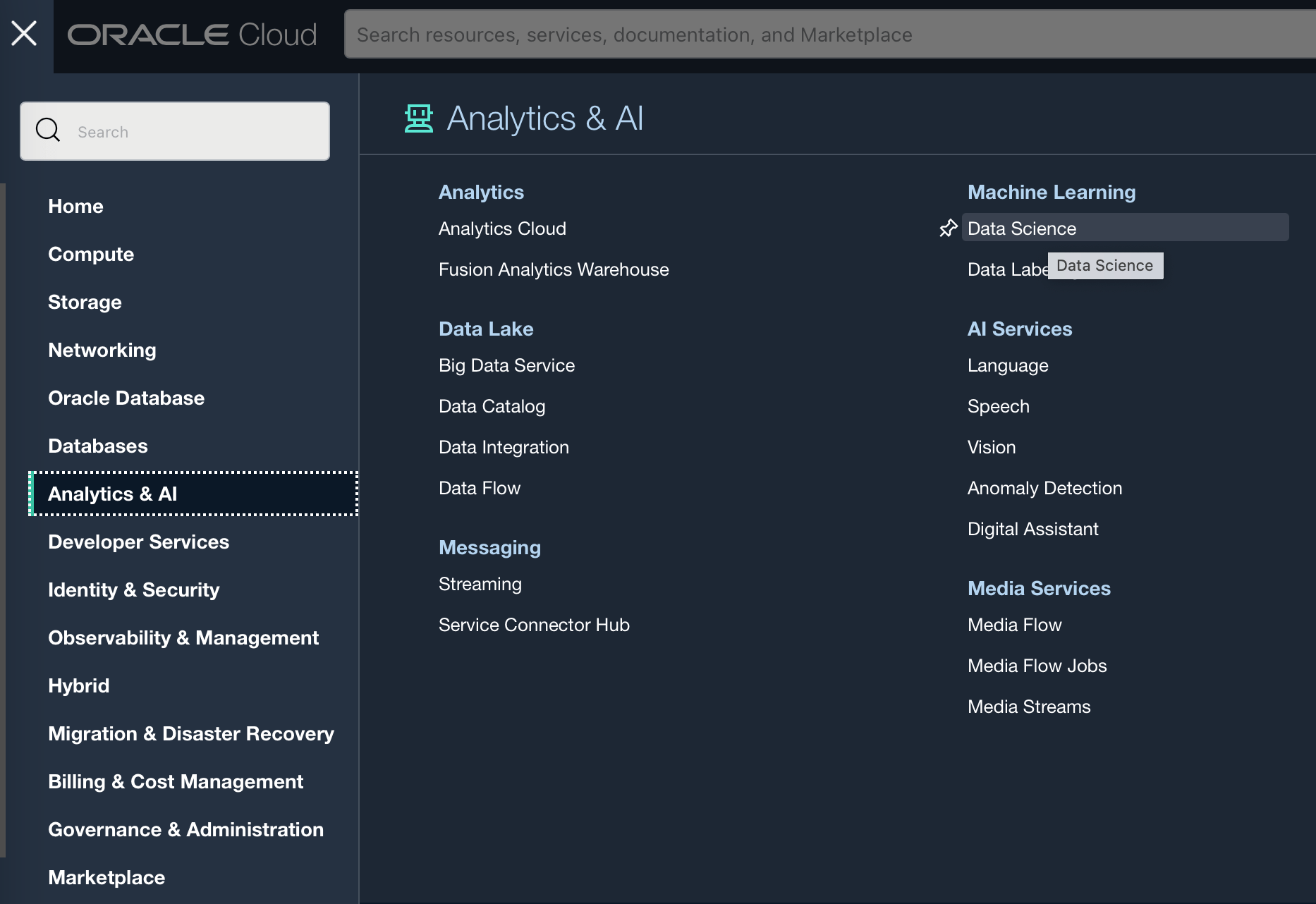Click the magnifier icon in sidebar search
Viewport: 1316px width, 904px height.
(x=47, y=130)
